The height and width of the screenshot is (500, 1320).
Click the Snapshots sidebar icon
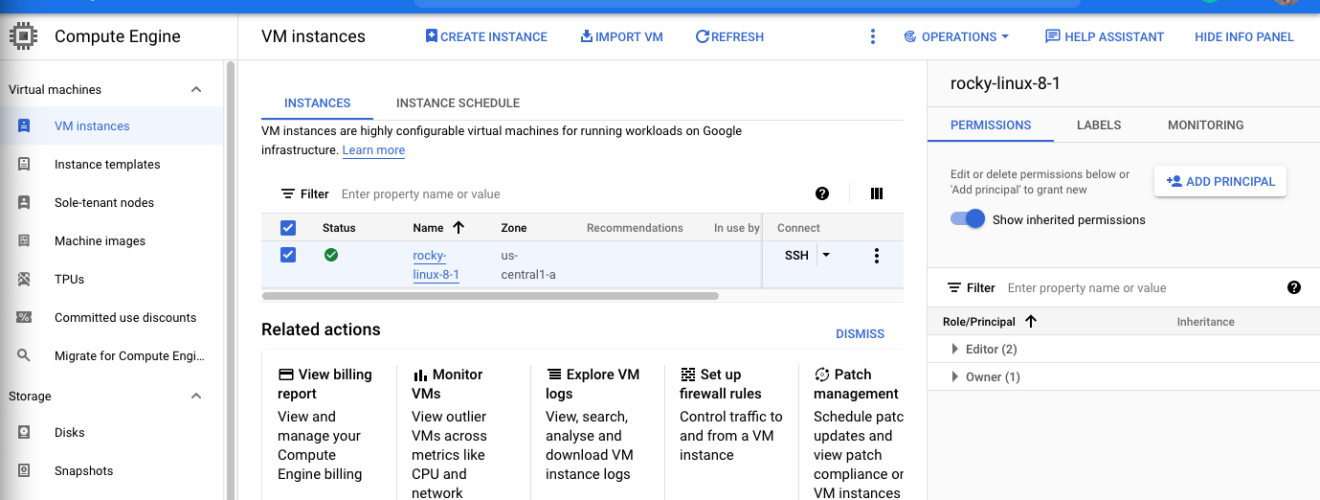click(x=24, y=471)
